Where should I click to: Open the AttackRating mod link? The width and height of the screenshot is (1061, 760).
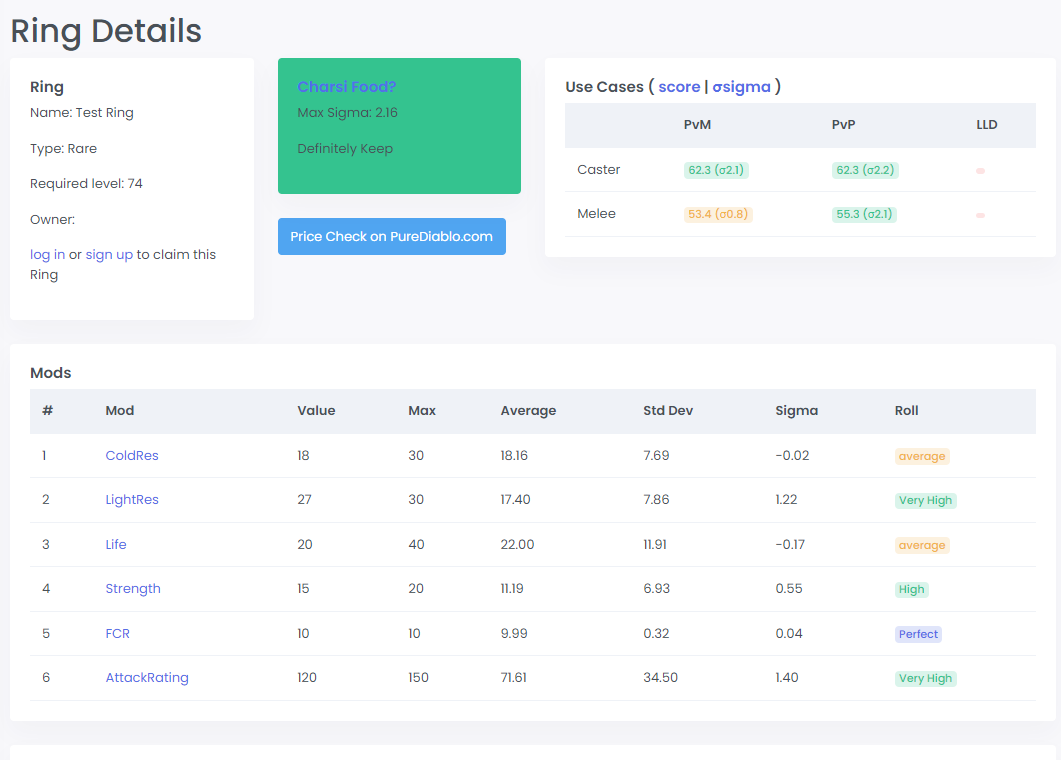(x=147, y=678)
